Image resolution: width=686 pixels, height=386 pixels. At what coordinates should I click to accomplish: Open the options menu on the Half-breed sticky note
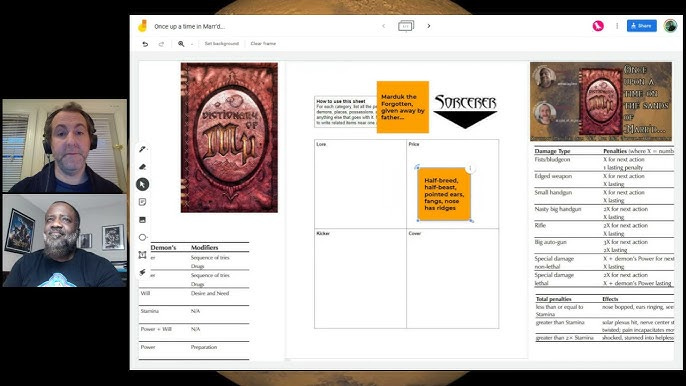pyautogui.click(x=470, y=168)
